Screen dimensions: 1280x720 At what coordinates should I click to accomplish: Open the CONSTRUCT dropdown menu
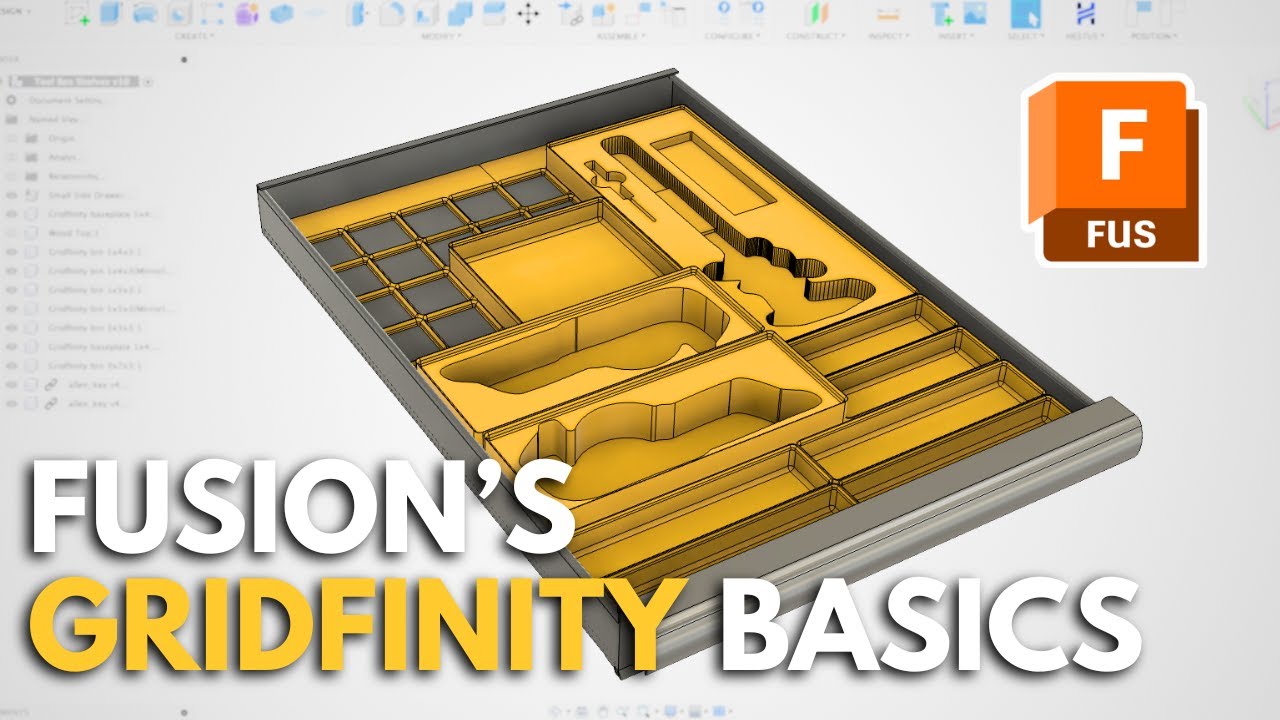click(817, 36)
